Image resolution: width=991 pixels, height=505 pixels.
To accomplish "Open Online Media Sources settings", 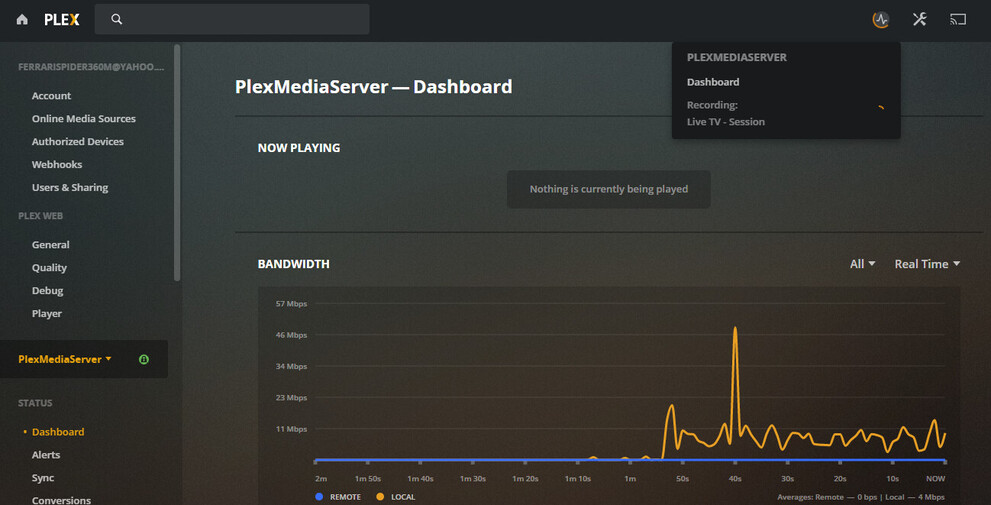I will (83, 119).
